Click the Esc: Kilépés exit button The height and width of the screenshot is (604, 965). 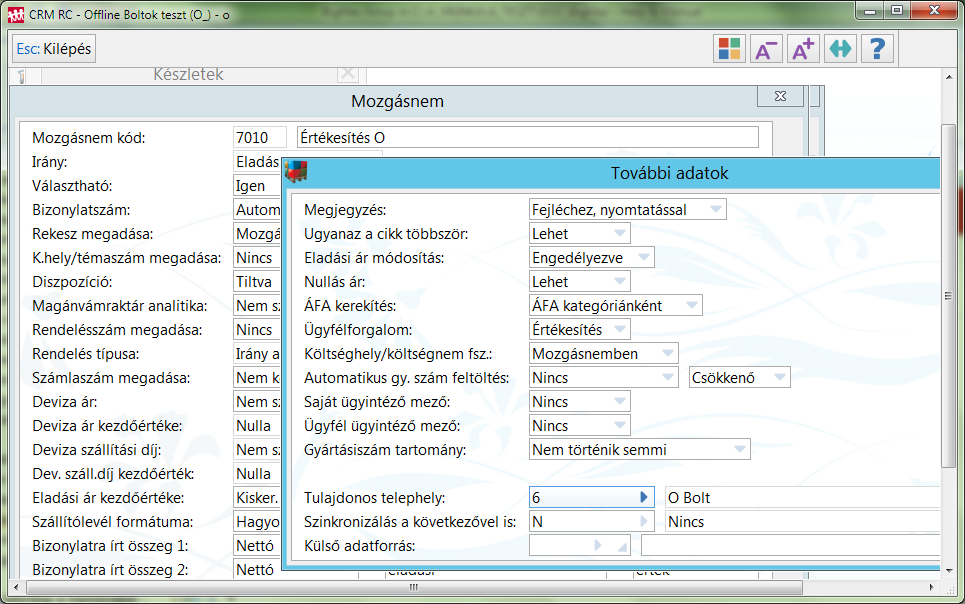54,49
